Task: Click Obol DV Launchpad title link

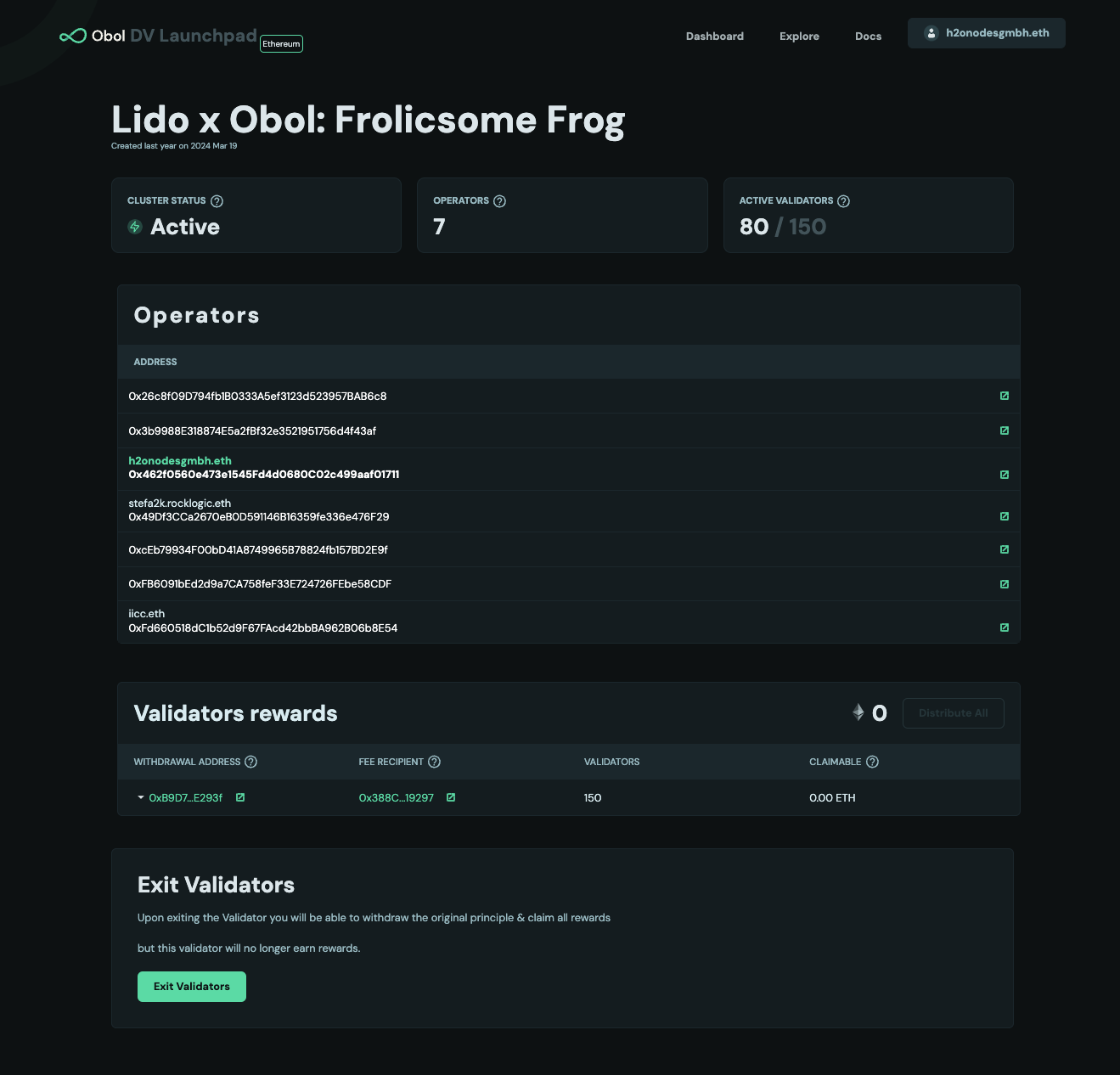Action: (174, 36)
